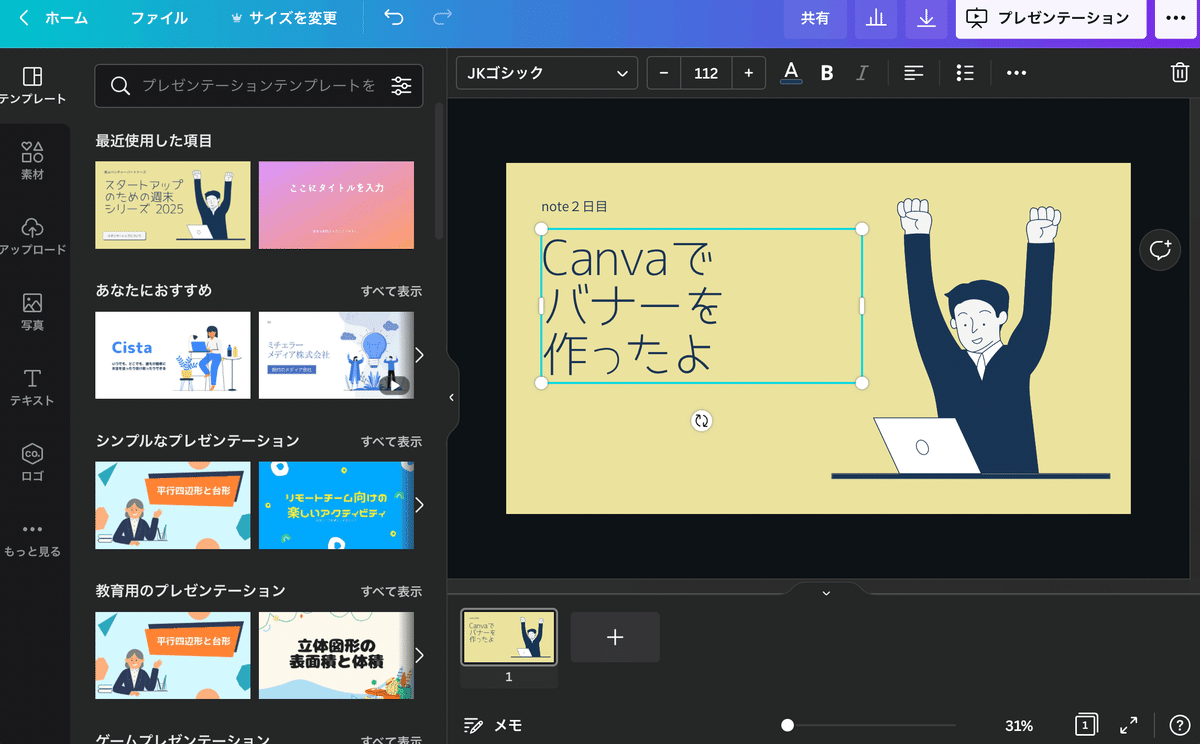Select the 立体図形の表面積と体積 template

[x=337, y=655]
